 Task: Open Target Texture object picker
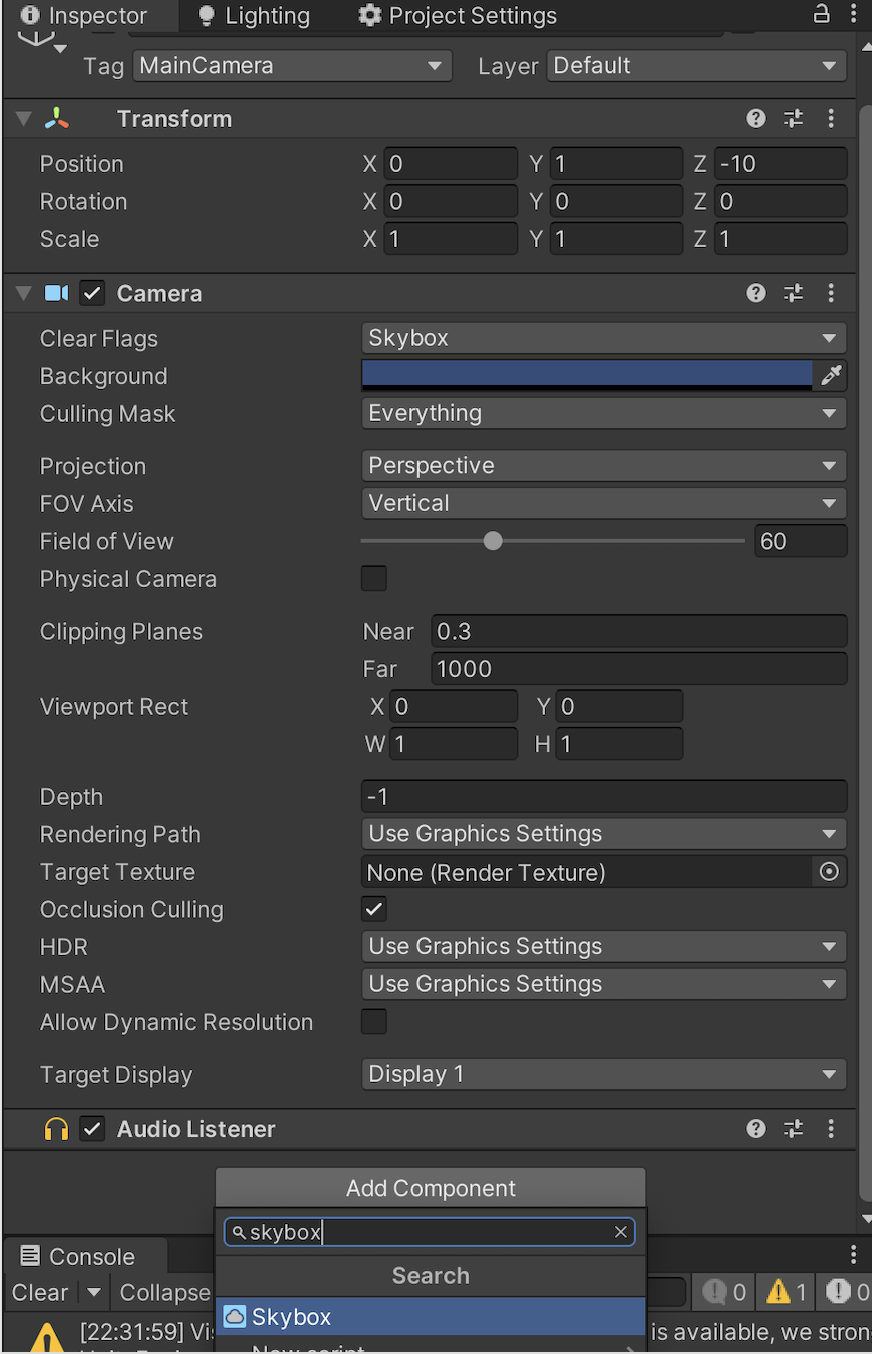click(829, 872)
